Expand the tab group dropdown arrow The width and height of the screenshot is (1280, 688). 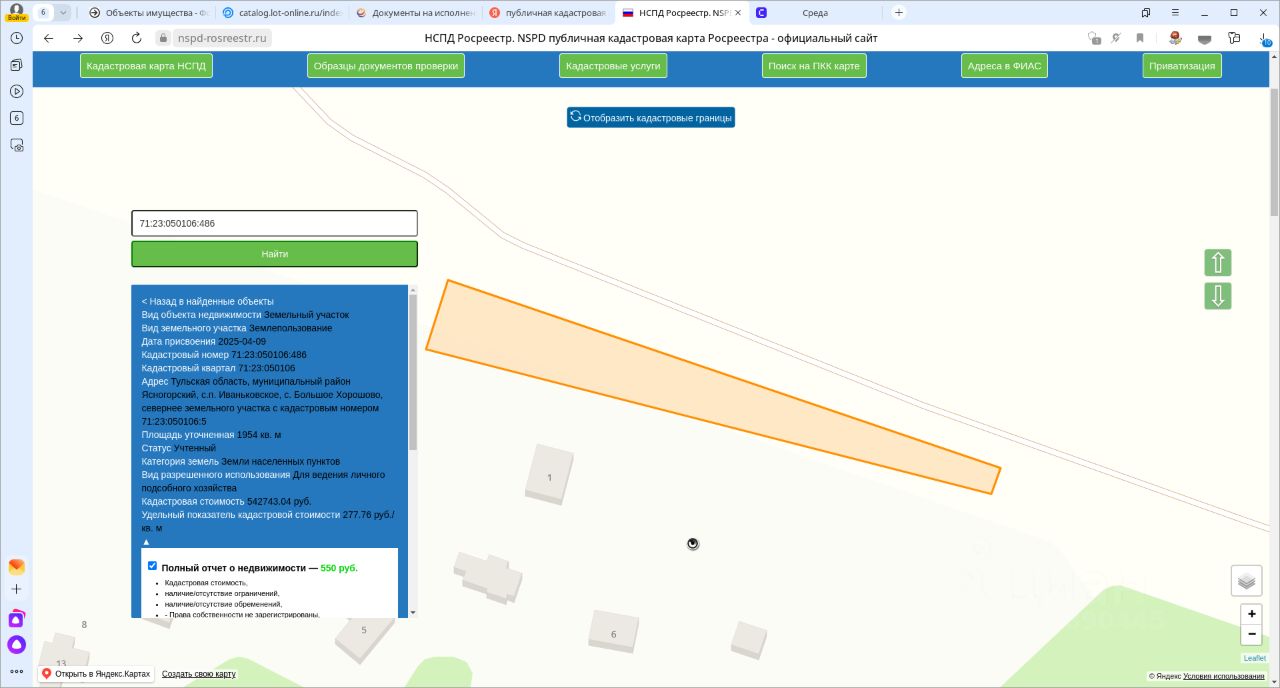coord(63,13)
